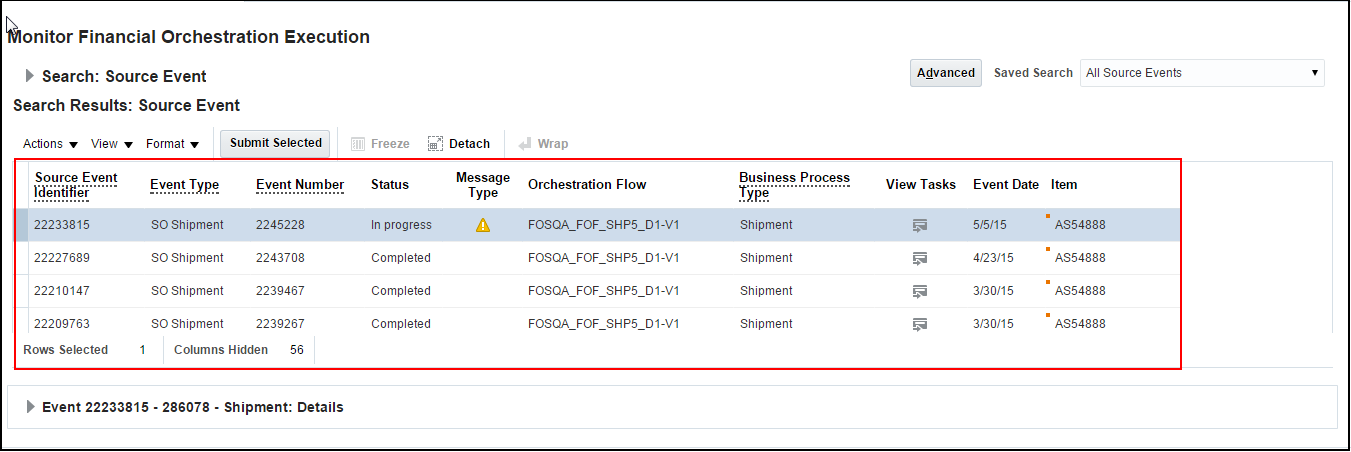Open View Tasks for event 22233815

(x=920, y=226)
